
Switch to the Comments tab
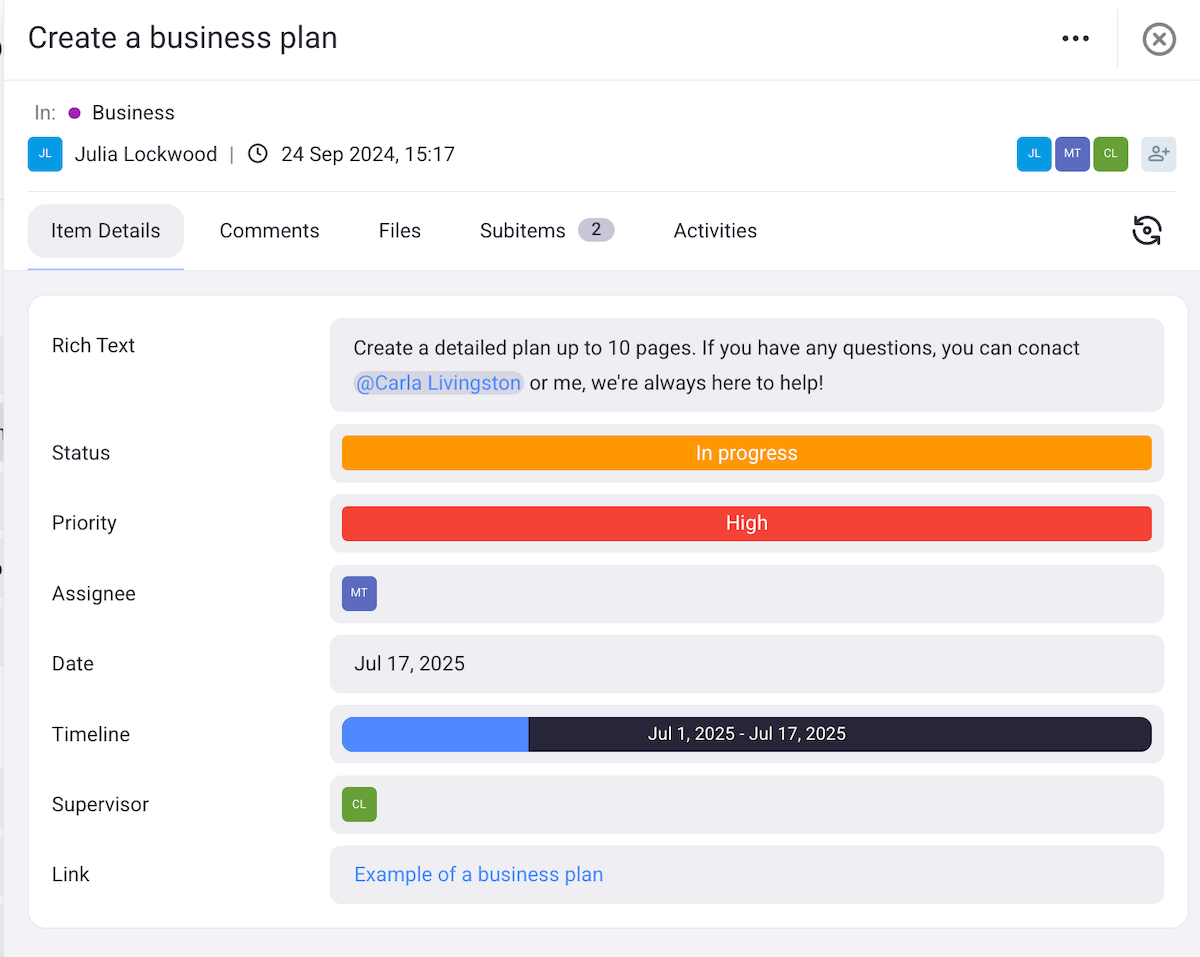(x=269, y=230)
